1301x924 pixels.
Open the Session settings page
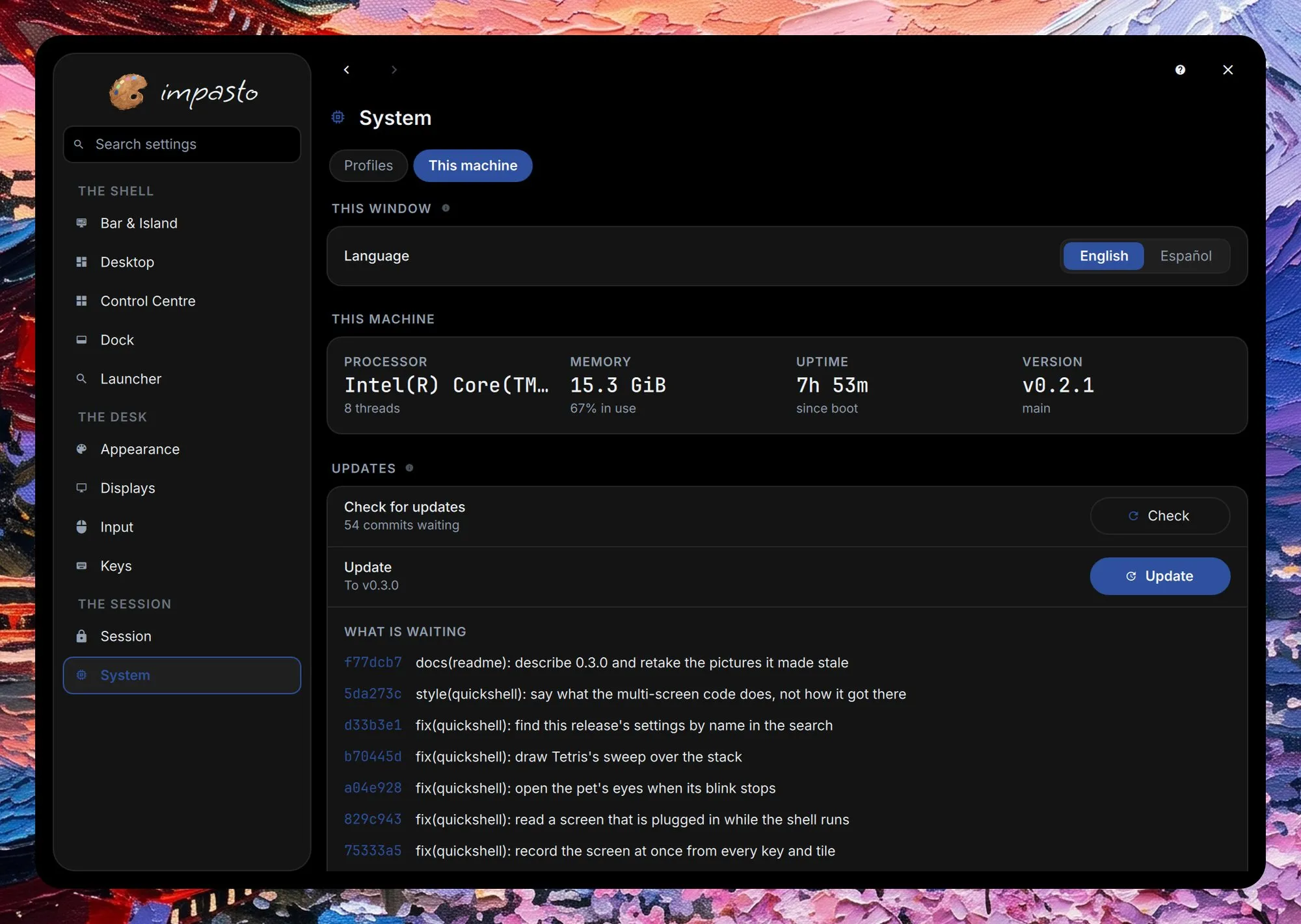(182, 637)
